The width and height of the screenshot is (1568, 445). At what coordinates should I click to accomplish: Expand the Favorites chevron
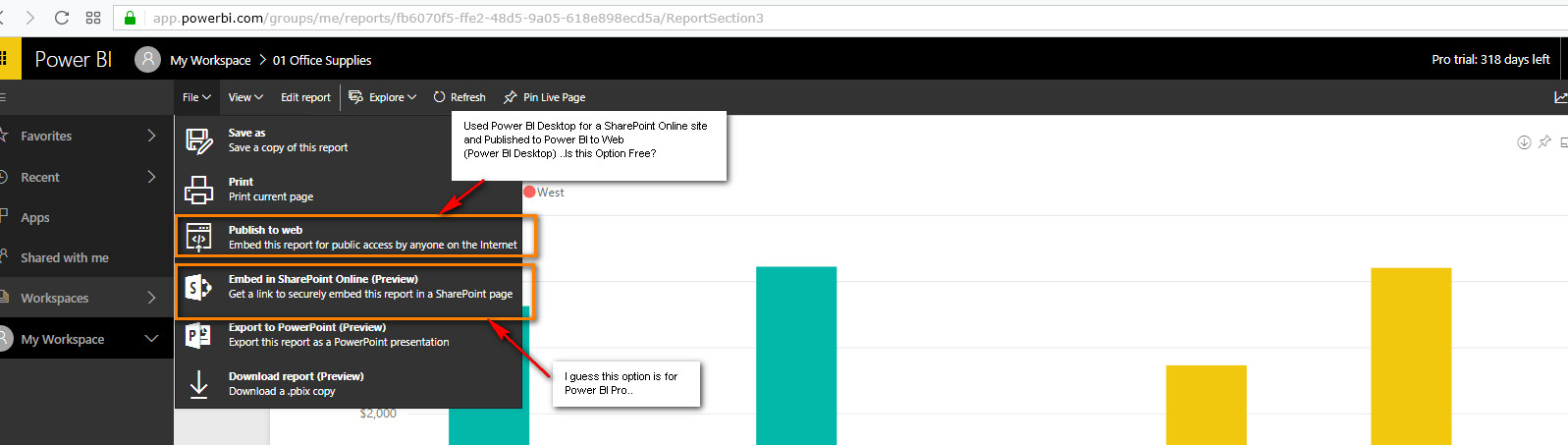(x=151, y=136)
